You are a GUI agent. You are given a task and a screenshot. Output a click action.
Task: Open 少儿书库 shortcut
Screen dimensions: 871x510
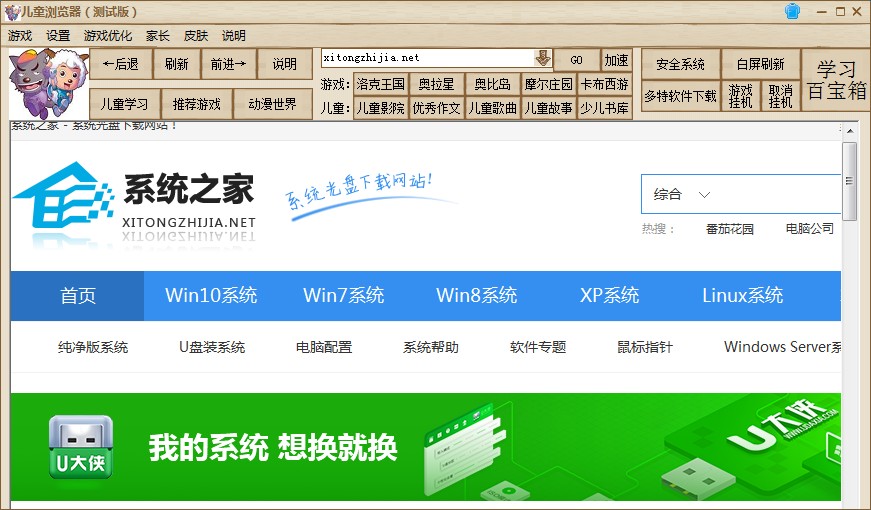604,108
